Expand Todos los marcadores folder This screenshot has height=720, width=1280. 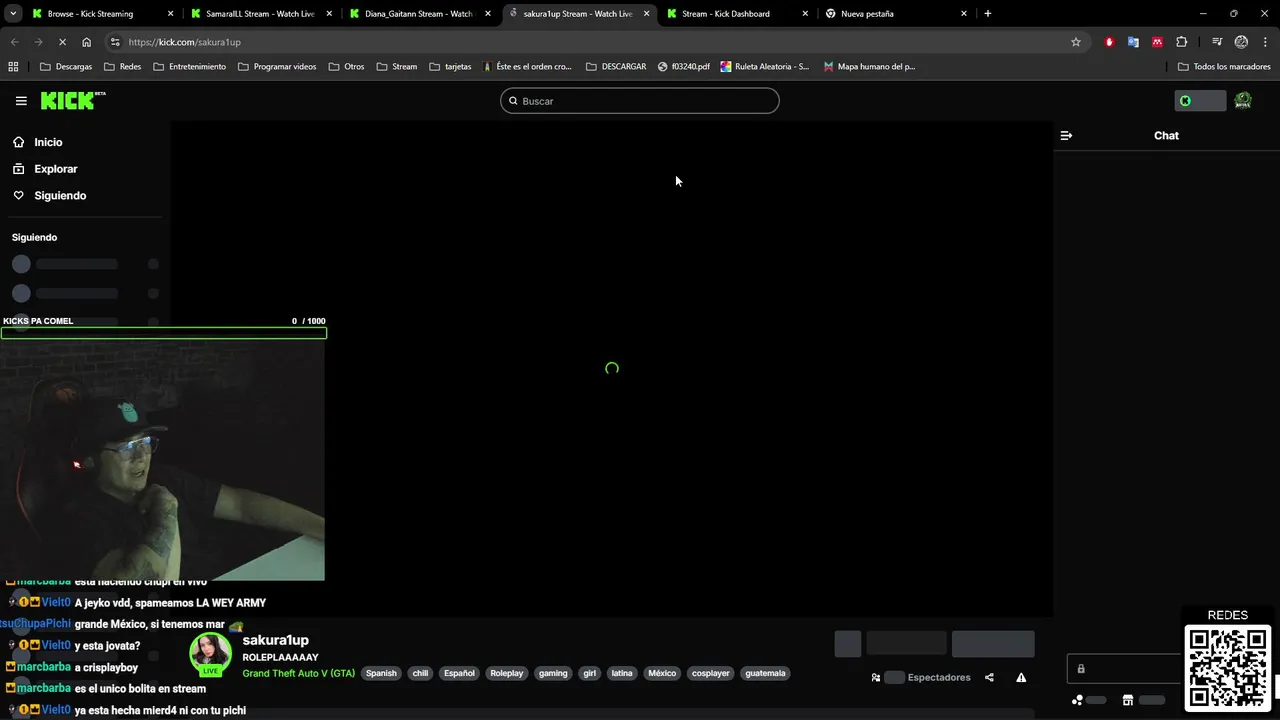(x=1224, y=67)
